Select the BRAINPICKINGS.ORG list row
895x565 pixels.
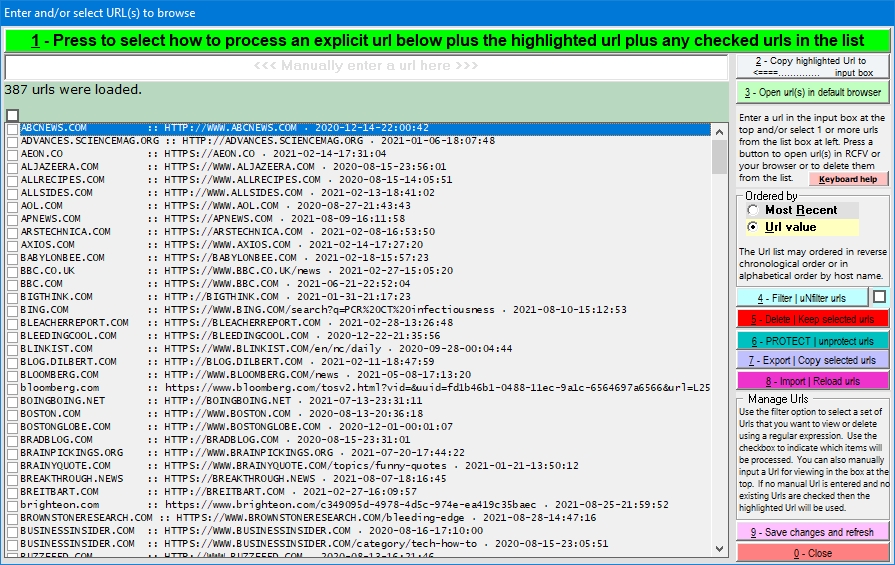click(365, 453)
